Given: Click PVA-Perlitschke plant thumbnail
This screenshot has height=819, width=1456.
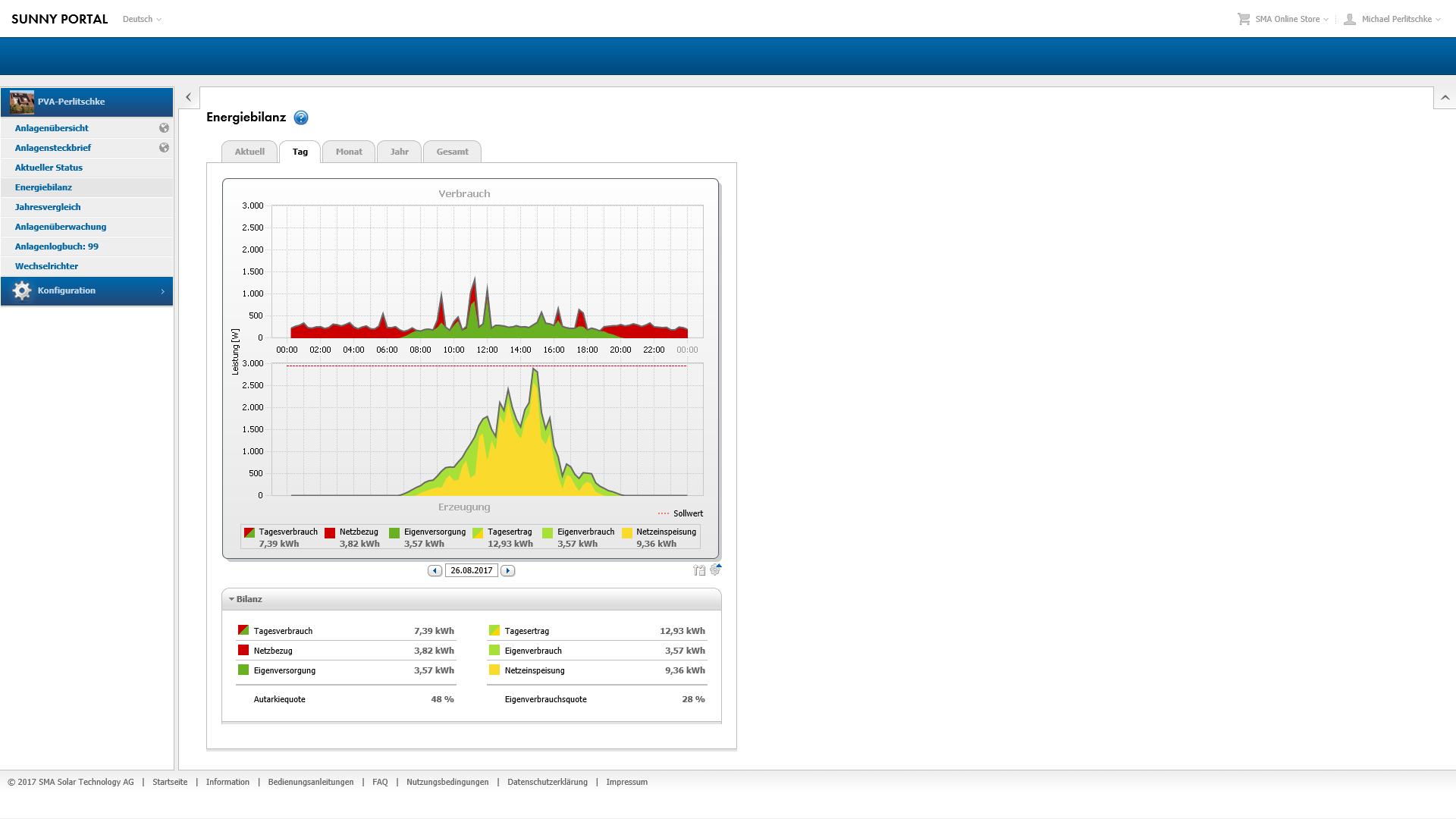Looking at the screenshot, I should (x=22, y=102).
